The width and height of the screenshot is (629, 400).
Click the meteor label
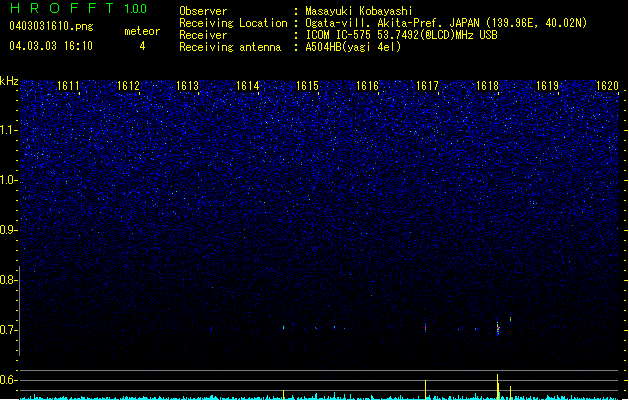point(142,31)
